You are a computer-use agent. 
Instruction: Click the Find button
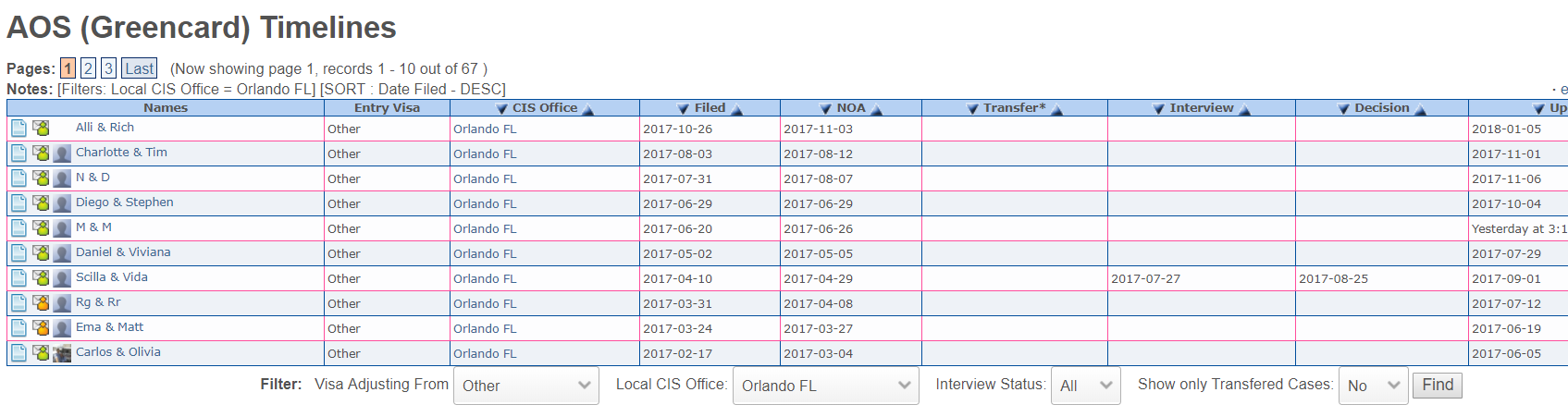click(1437, 385)
